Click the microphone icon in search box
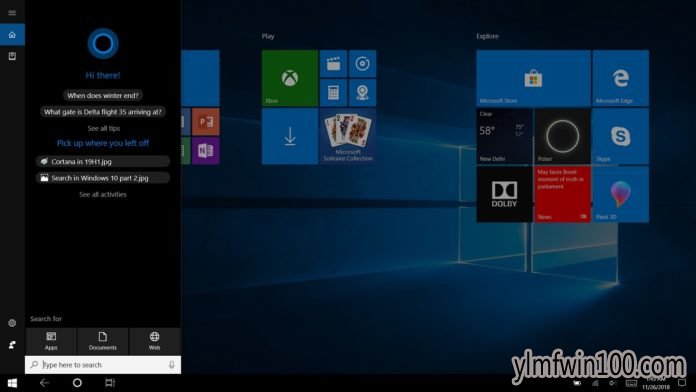This screenshot has height=392, width=696. pos(172,365)
